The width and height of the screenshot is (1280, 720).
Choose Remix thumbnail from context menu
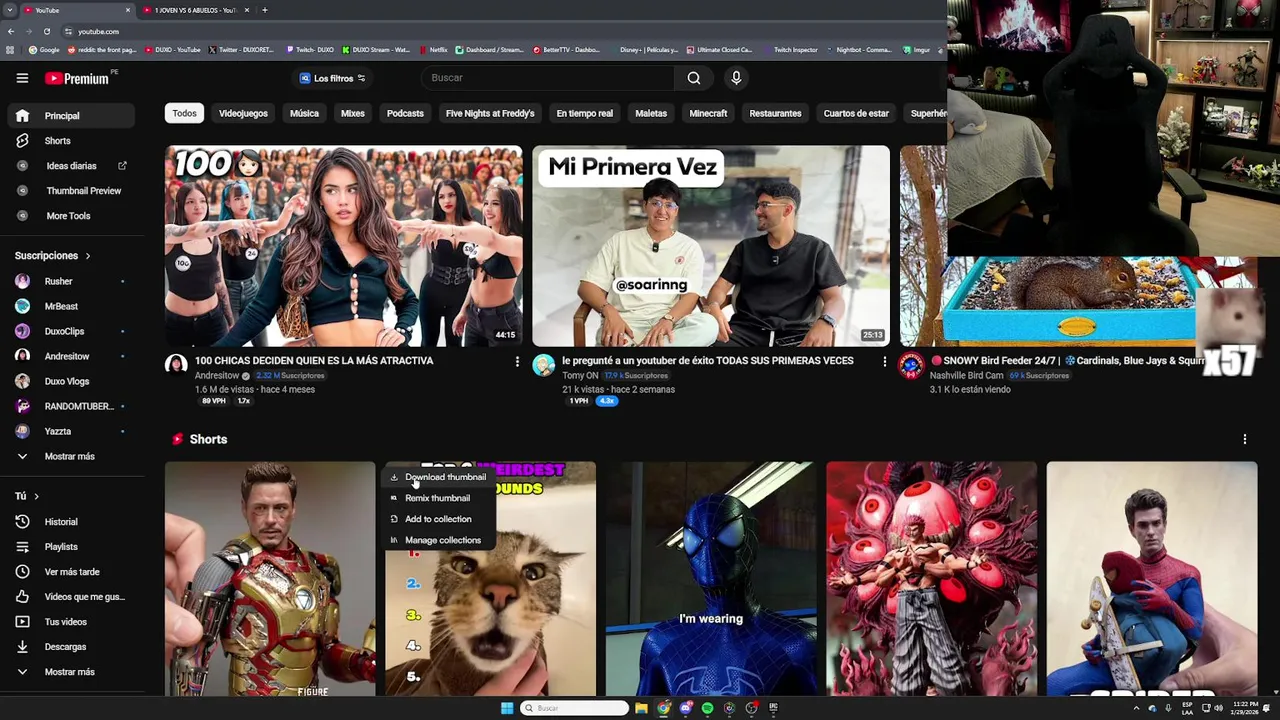tap(437, 498)
